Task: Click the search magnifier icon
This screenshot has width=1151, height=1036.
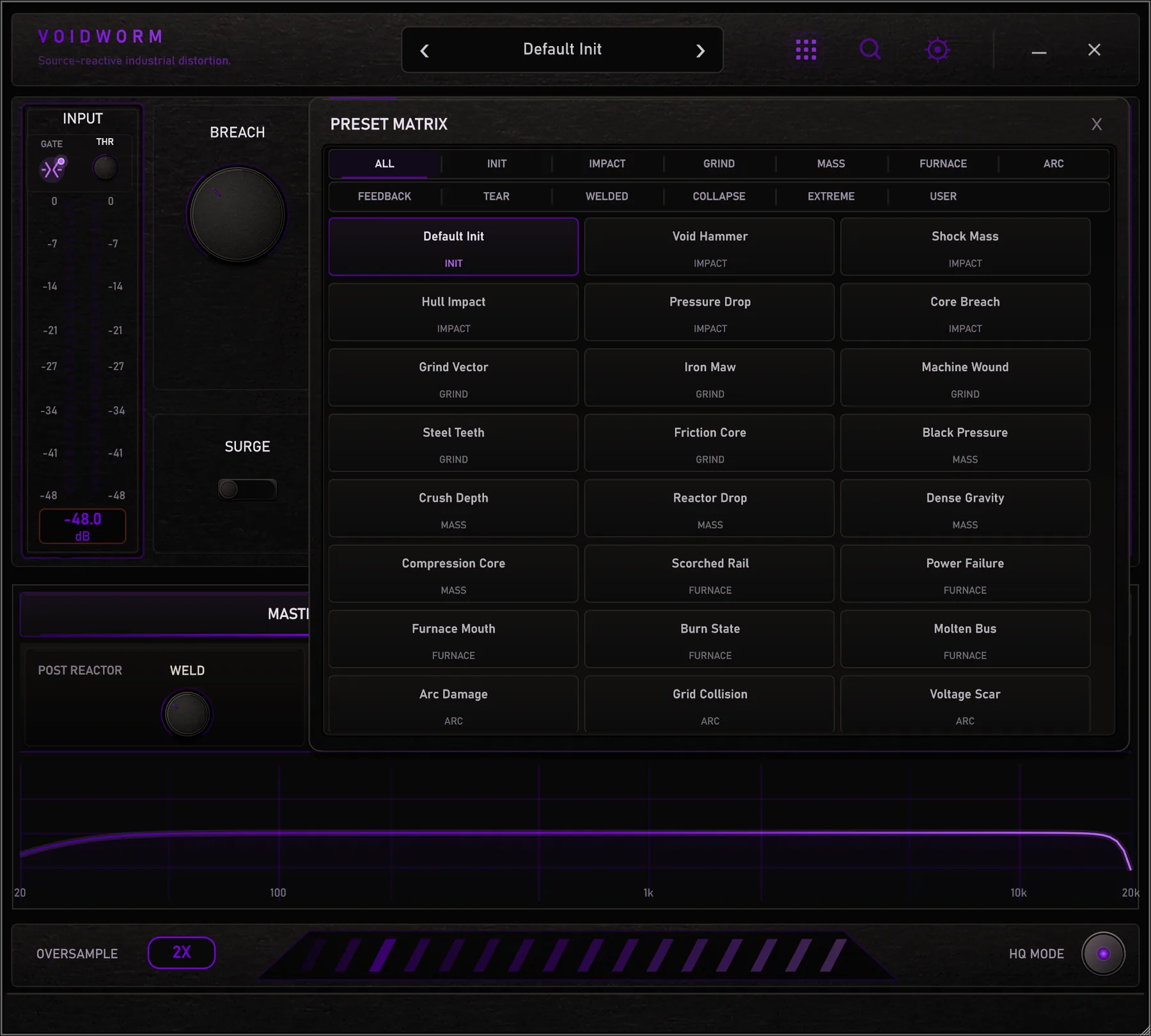Action: (870, 49)
